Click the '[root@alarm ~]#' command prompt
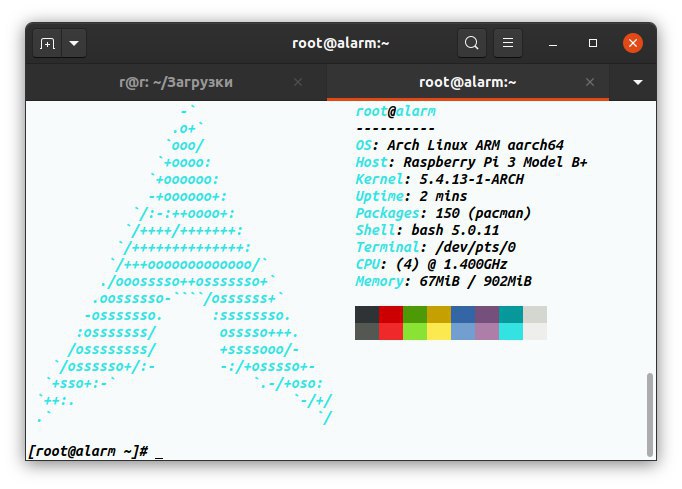The width and height of the screenshot is (682, 489). coord(88,451)
